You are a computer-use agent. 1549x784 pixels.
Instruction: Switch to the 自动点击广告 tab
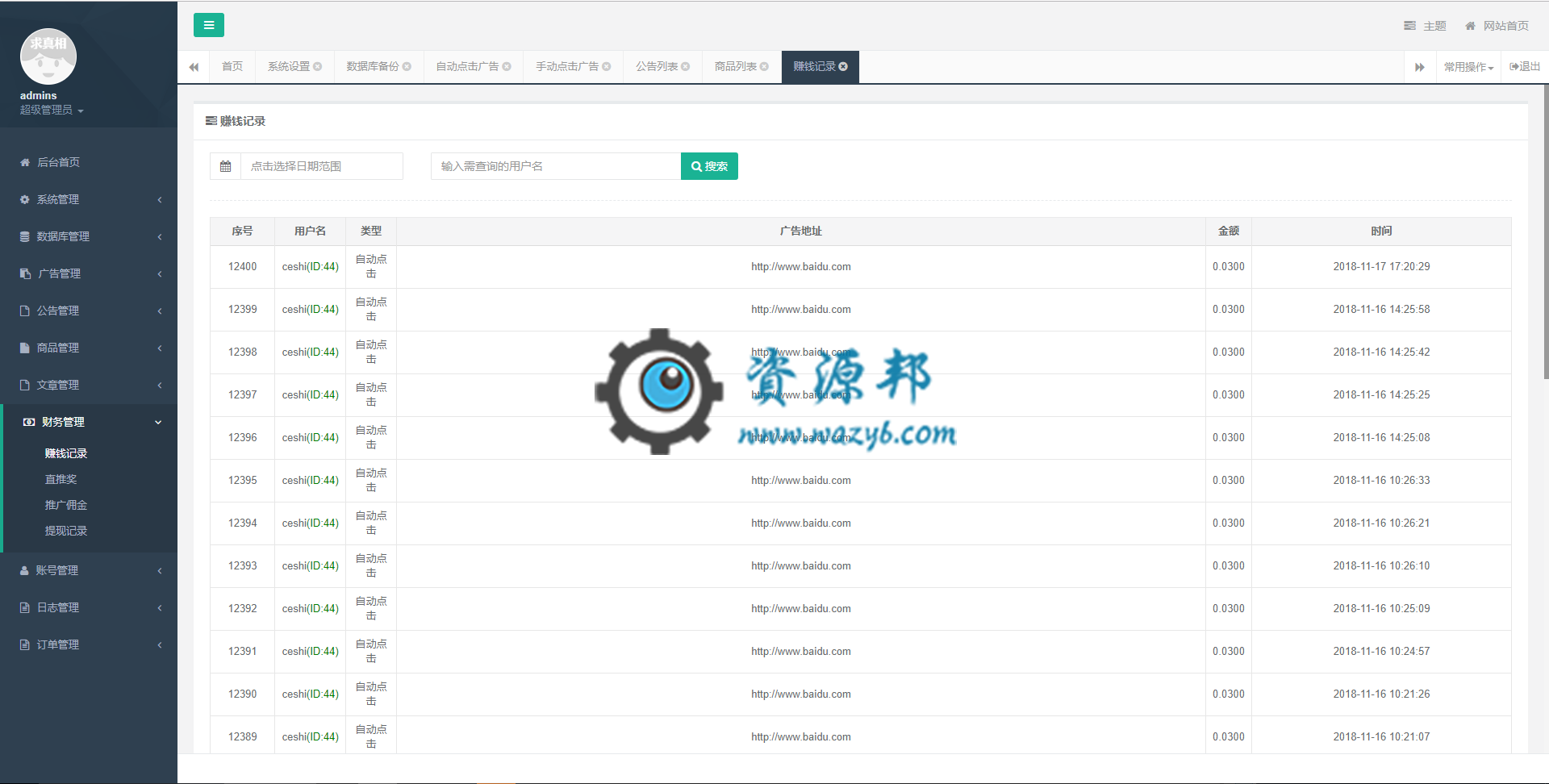467,66
